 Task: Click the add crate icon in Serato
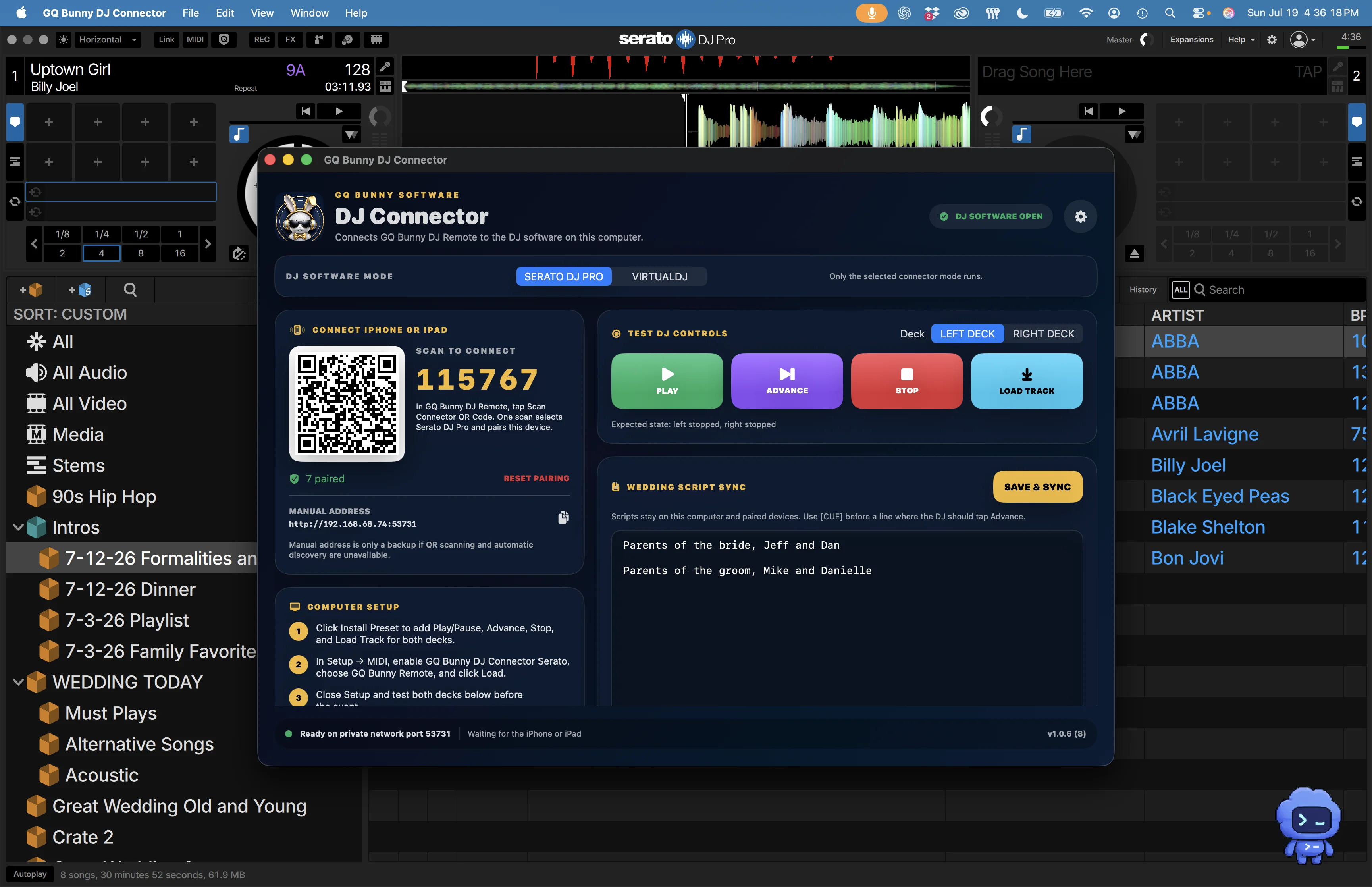(x=31, y=290)
